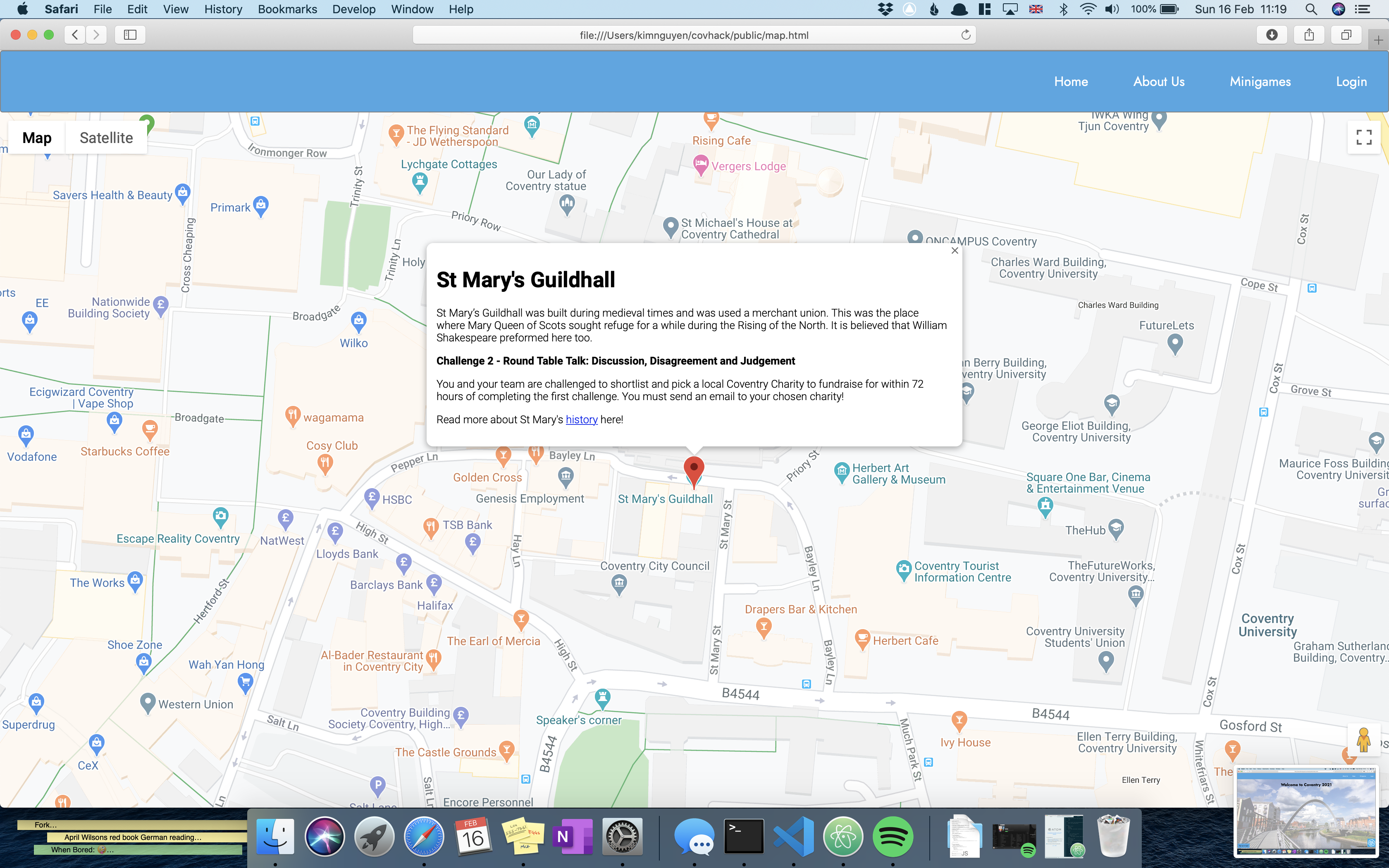
Task: Open the screenshot thumbnail preview
Action: click(x=1306, y=811)
